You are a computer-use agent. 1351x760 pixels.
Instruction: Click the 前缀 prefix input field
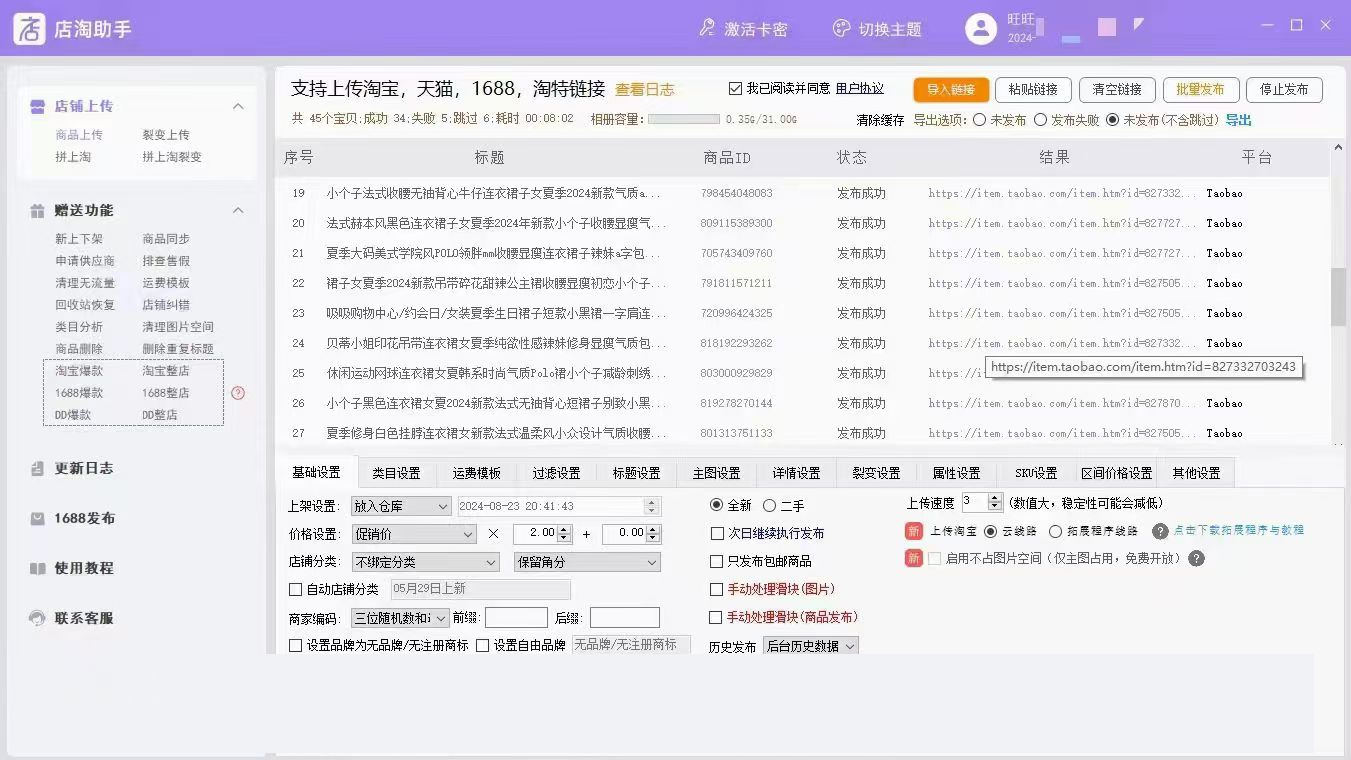click(516, 618)
